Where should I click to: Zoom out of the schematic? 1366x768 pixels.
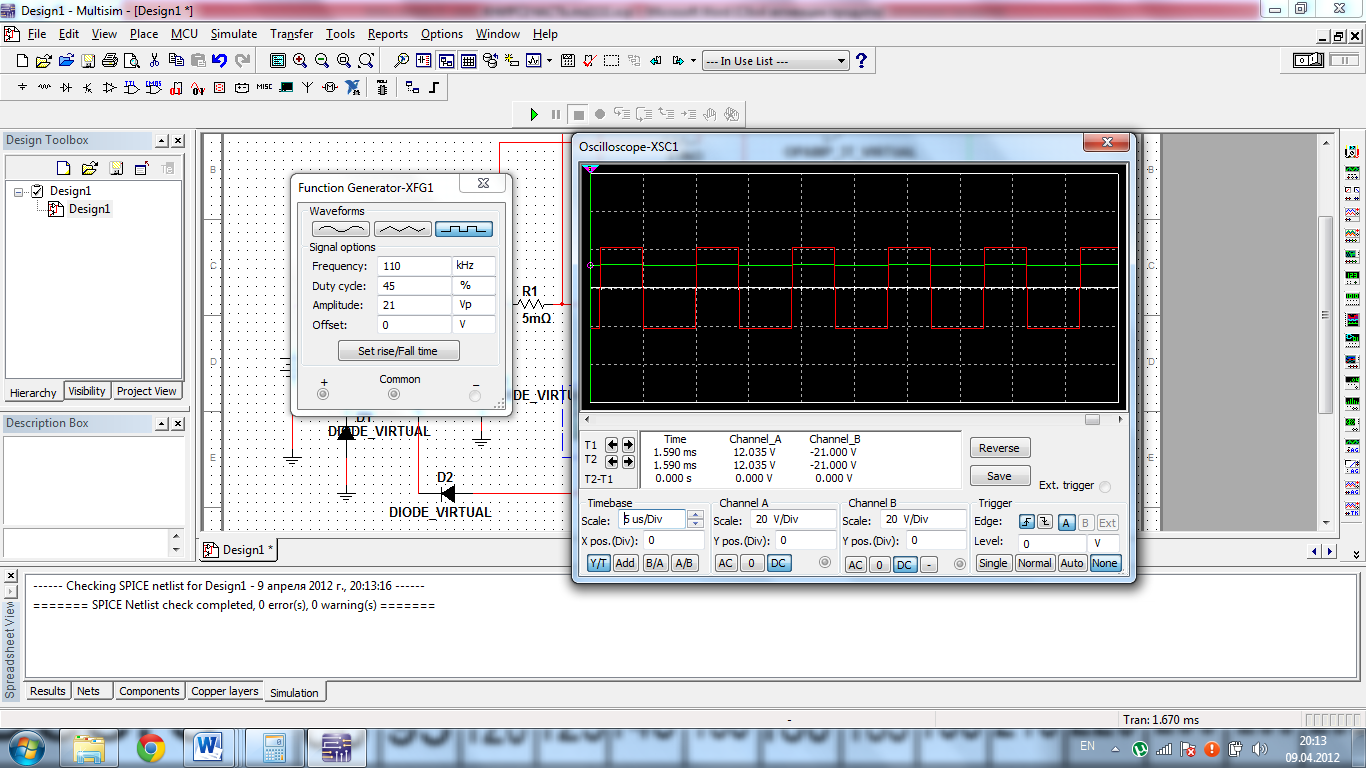pyautogui.click(x=322, y=60)
